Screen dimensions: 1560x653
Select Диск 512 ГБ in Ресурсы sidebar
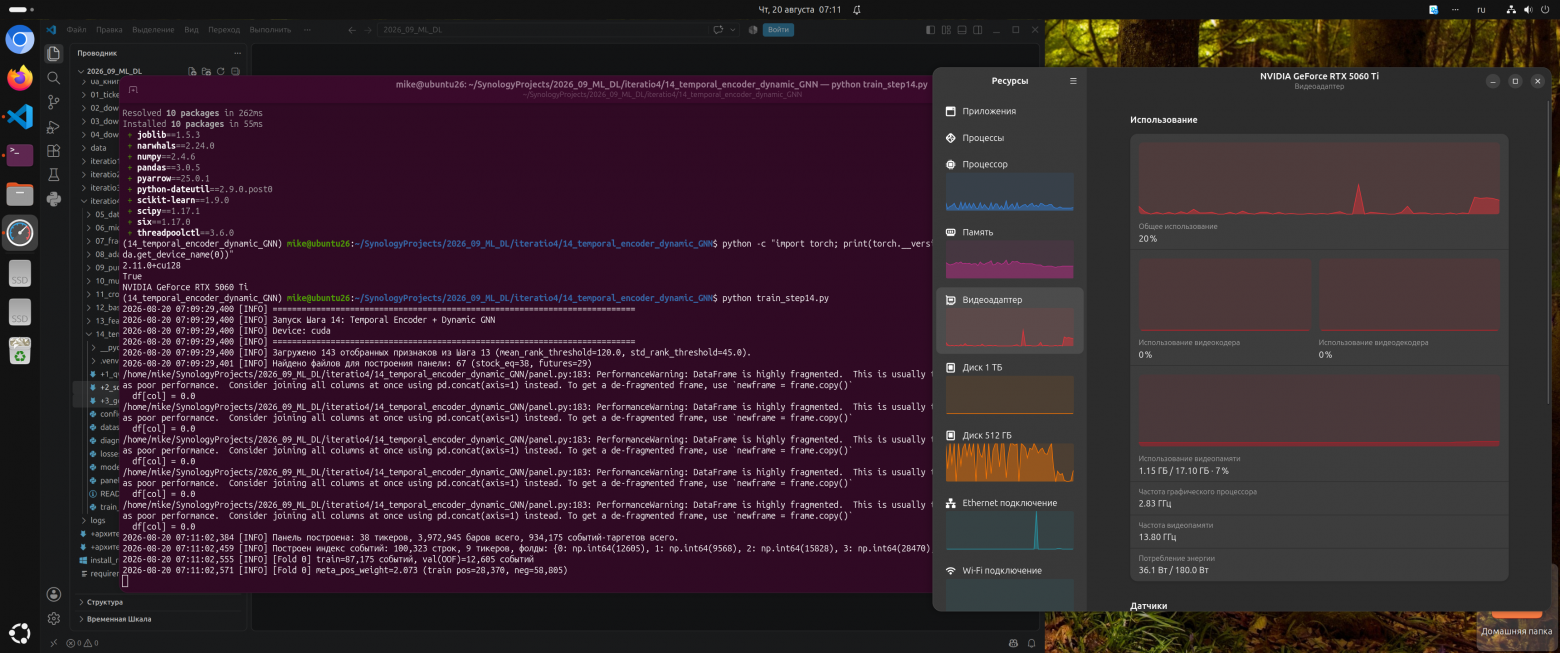coord(1009,455)
